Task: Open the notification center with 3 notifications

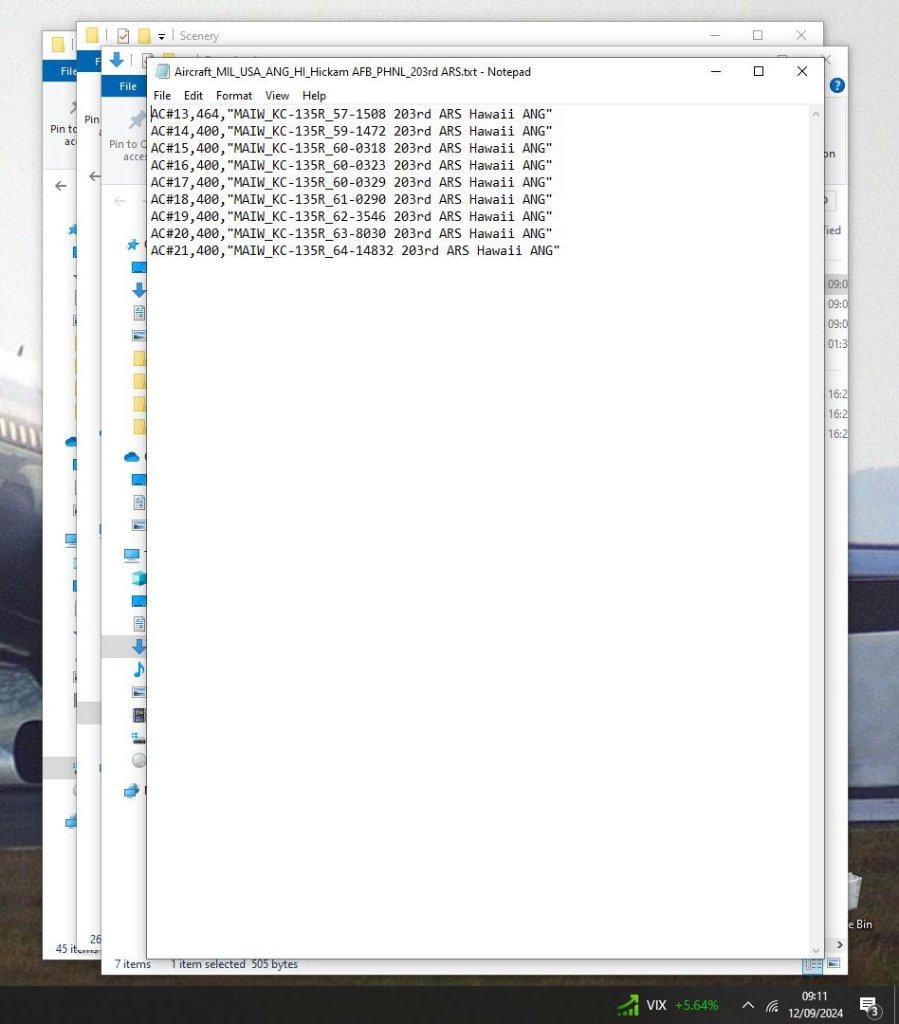Action: point(870,1006)
